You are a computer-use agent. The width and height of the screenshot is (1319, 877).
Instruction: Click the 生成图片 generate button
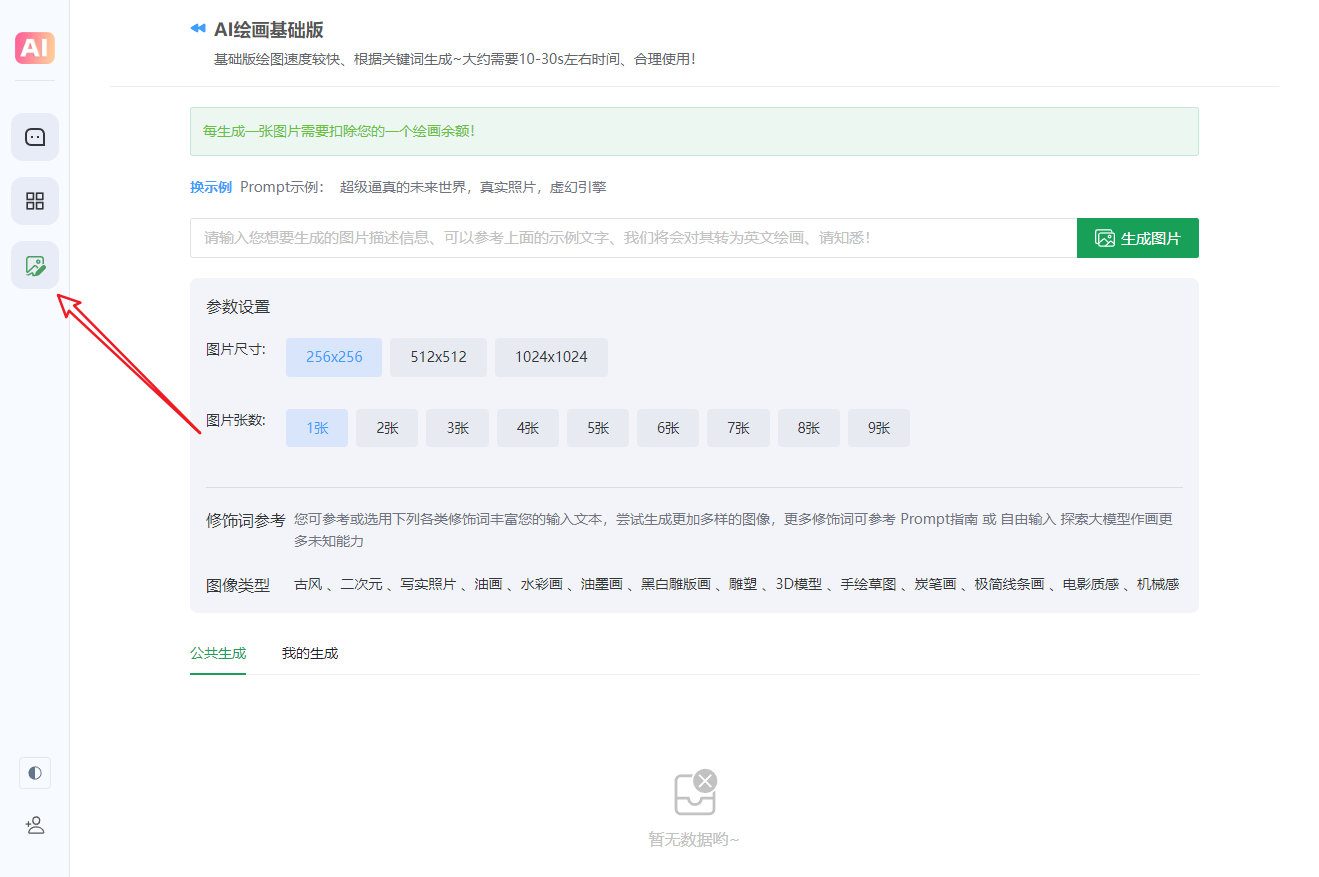tap(1137, 237)
